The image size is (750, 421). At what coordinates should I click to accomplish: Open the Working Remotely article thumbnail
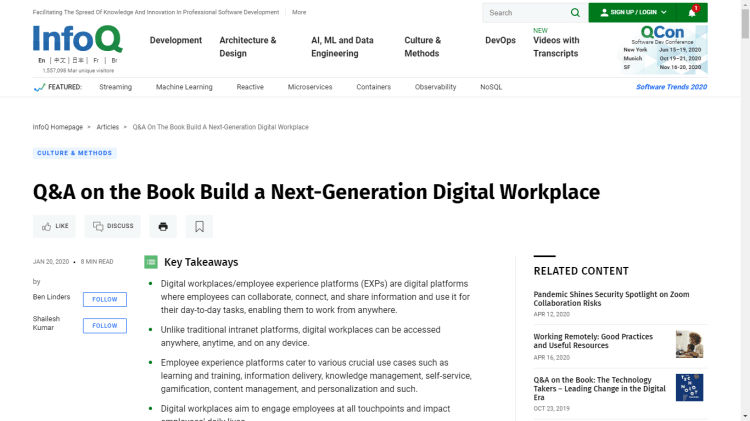[x=689, y=344]
